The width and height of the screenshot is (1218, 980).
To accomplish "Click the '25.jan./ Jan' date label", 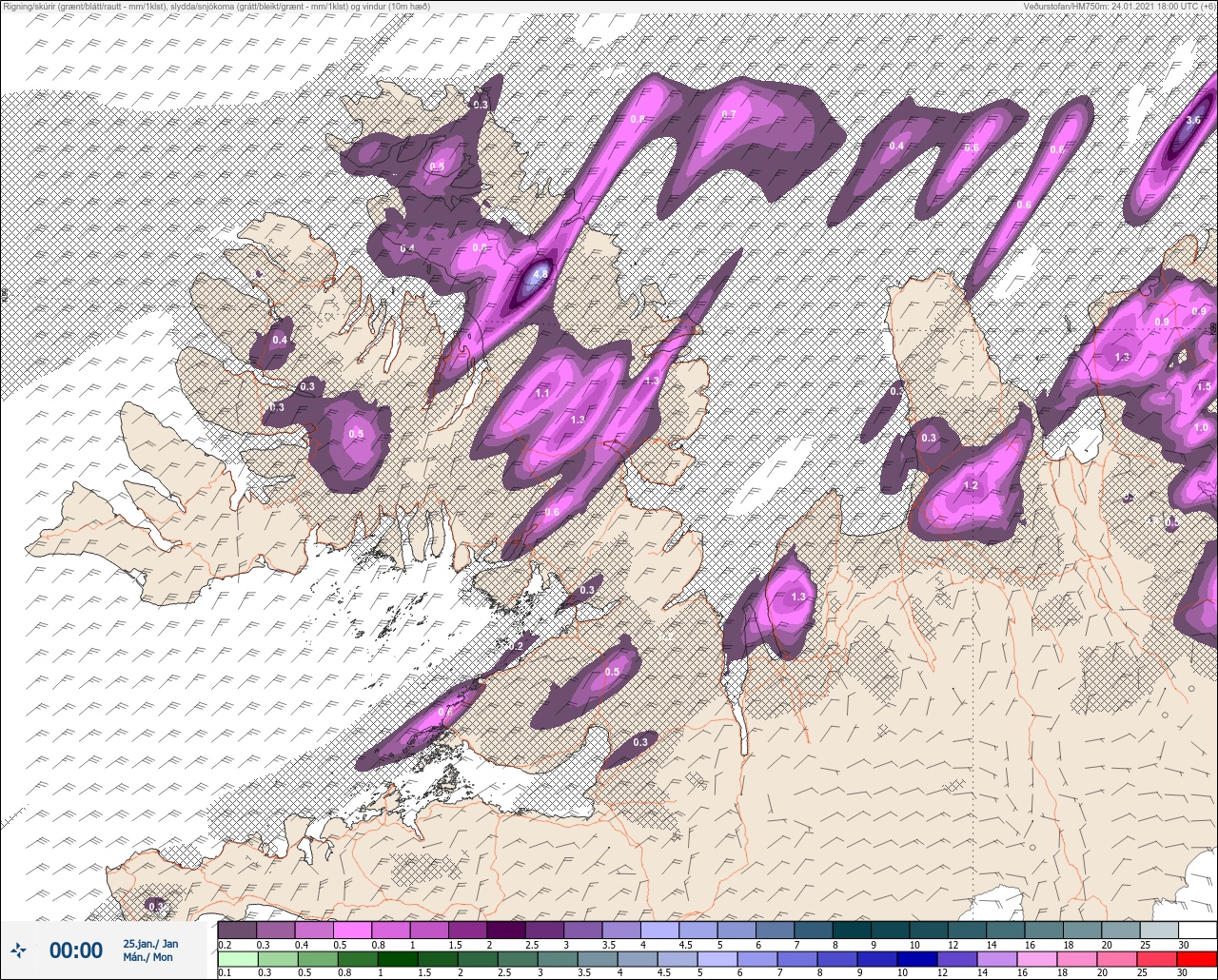I will pos(150,943).
